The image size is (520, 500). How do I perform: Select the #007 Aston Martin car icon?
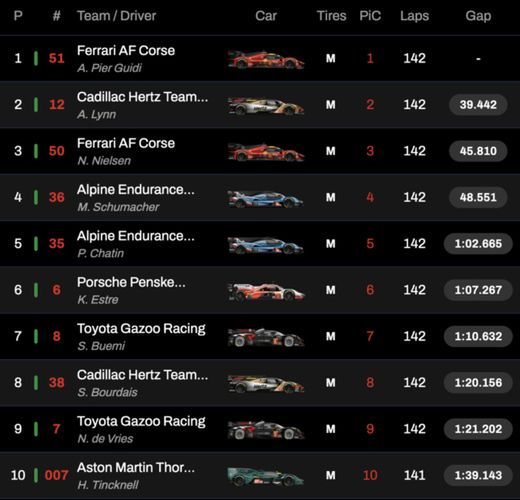(266, 477)
